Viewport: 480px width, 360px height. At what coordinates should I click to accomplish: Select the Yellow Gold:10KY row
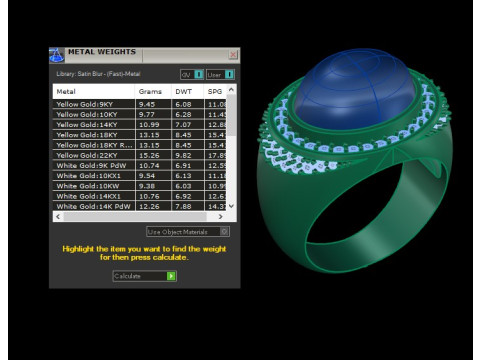tap(139, 114)
